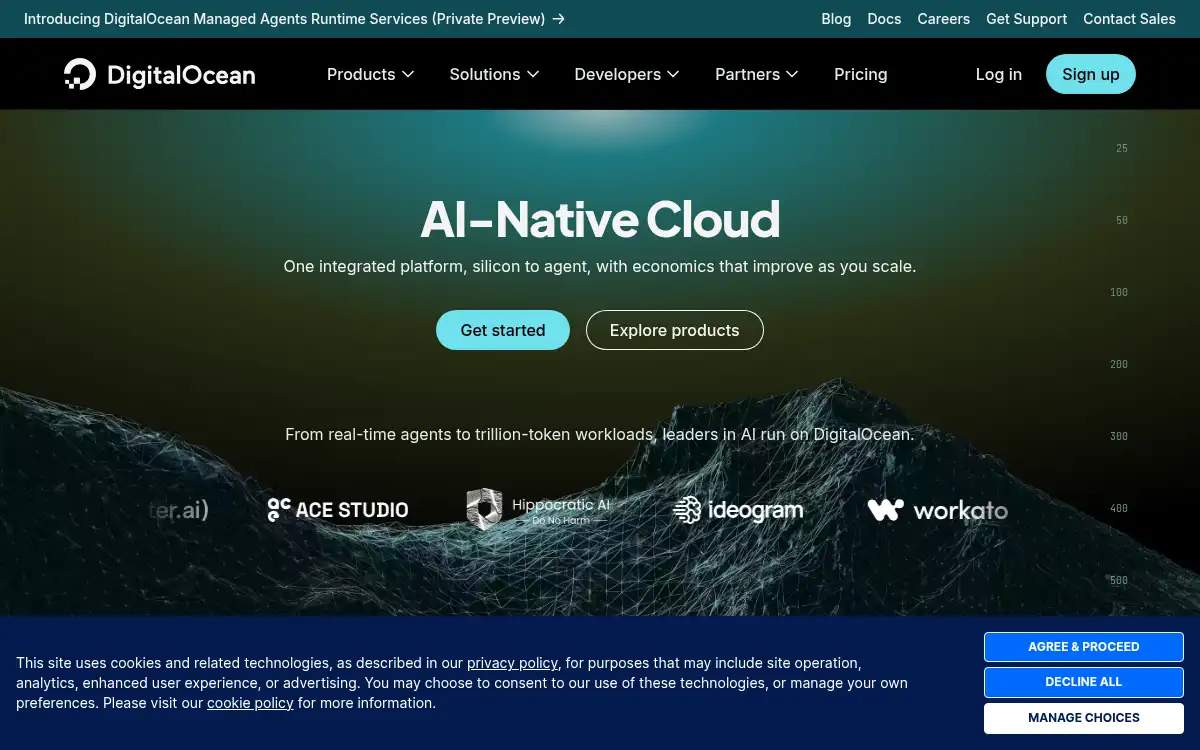Expand the Products menu chevron
This screenshot has width=1200, height=750.
pos(408,74)
